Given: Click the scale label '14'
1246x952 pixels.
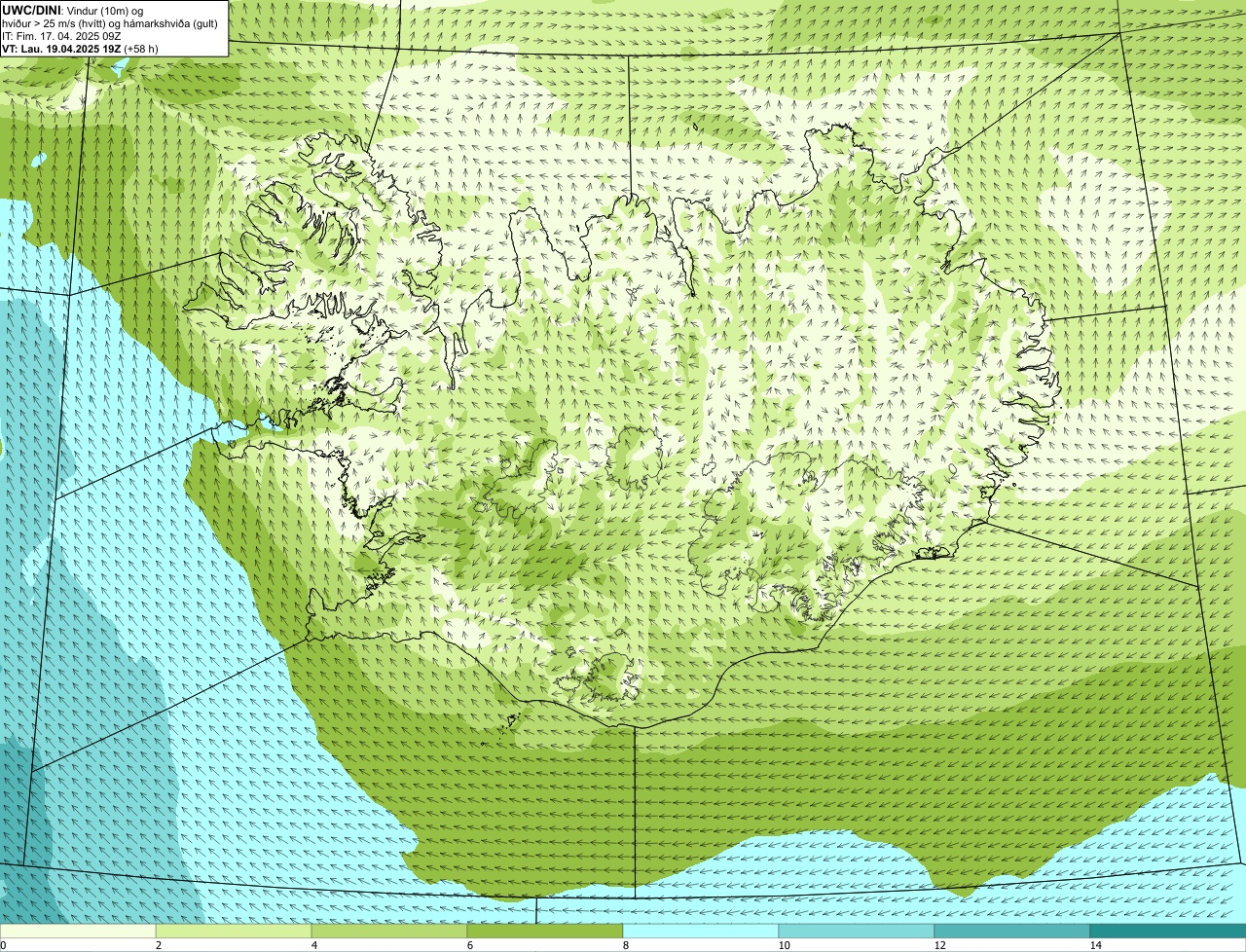Looking at the screenshot, I should pos(1095,945).
